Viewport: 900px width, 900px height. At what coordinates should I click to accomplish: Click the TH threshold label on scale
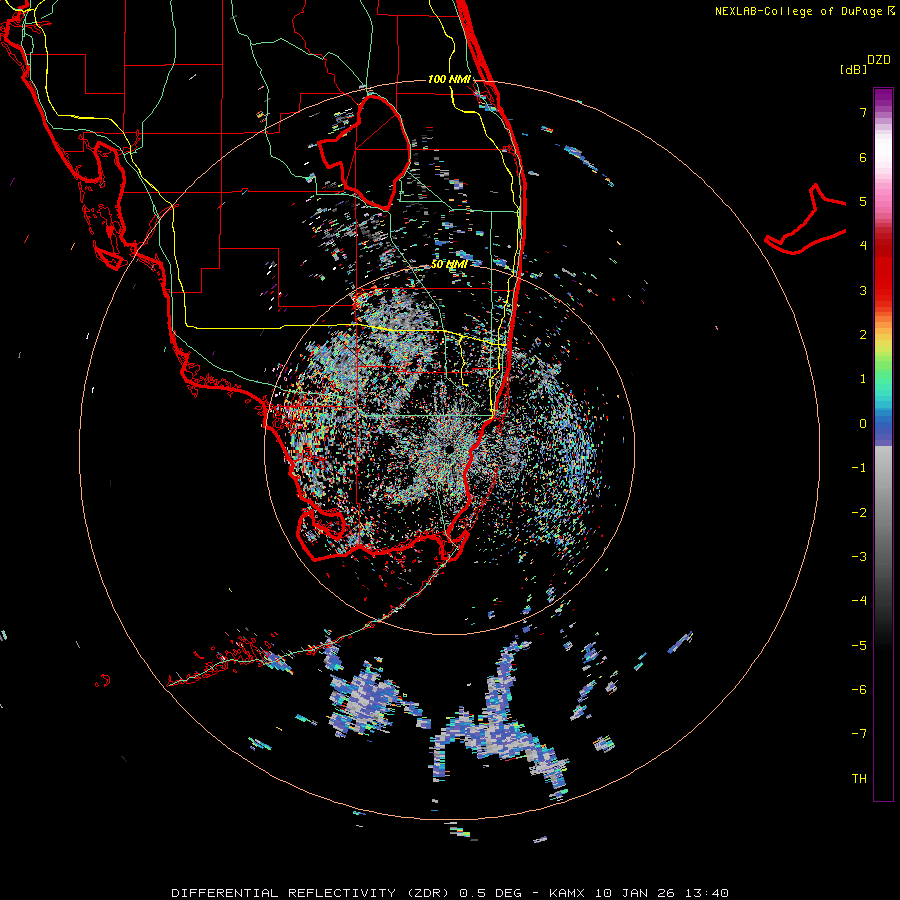(x=859, y=779)
